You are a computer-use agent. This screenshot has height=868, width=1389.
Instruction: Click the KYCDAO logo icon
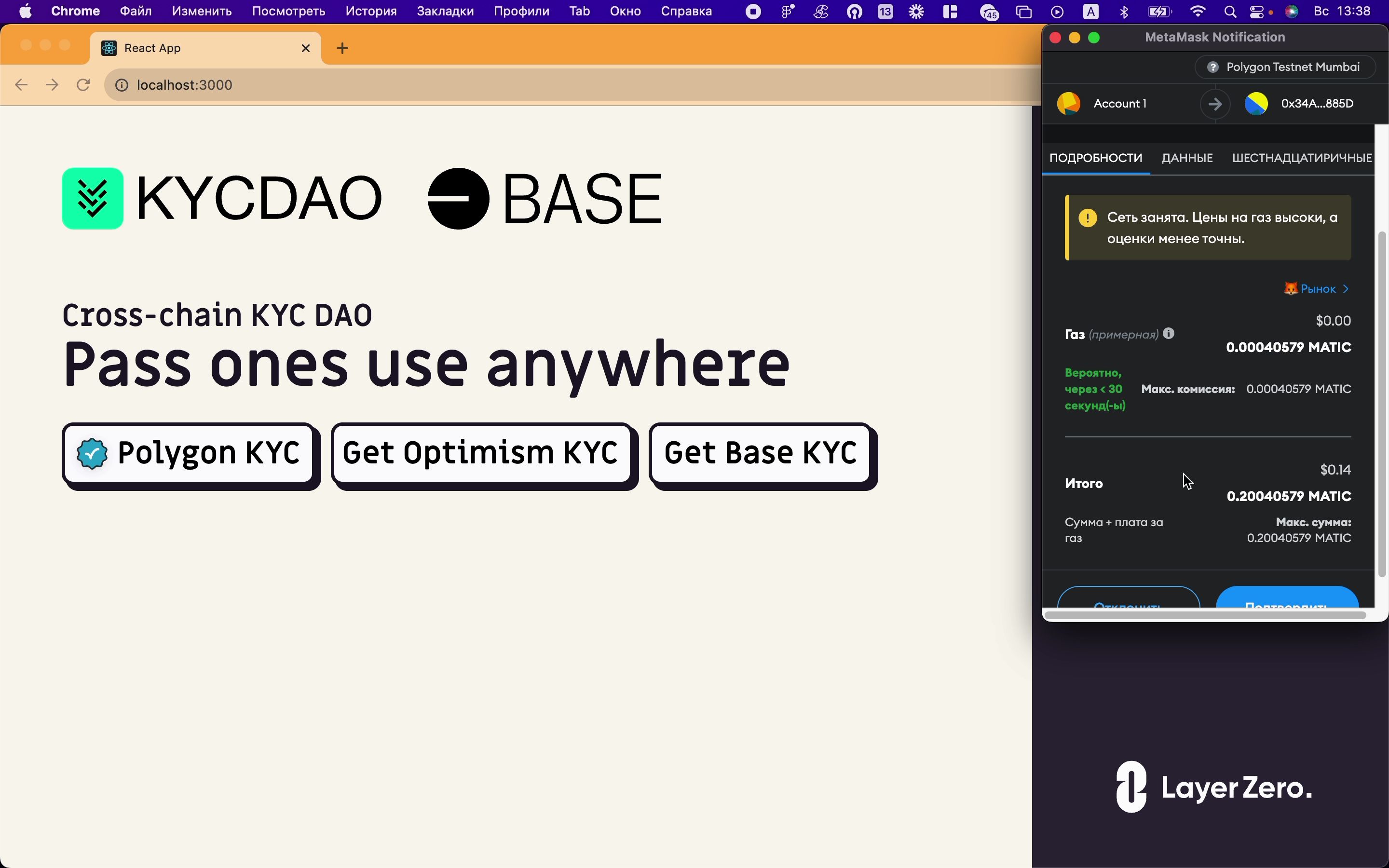(92, 197)
